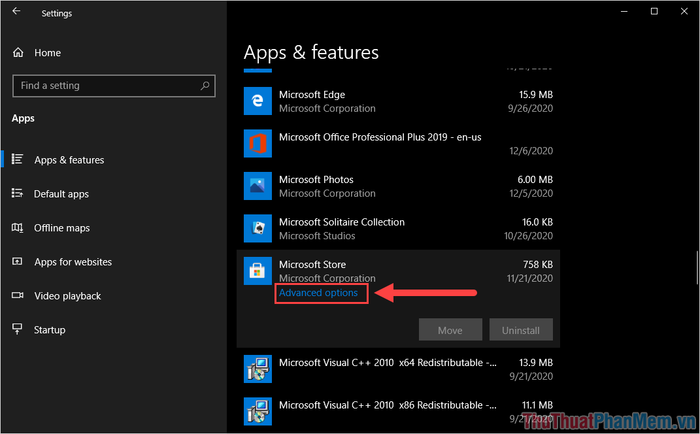
Task: Click the Microsoft Office app icon
Action: click(x=258, y=143)
